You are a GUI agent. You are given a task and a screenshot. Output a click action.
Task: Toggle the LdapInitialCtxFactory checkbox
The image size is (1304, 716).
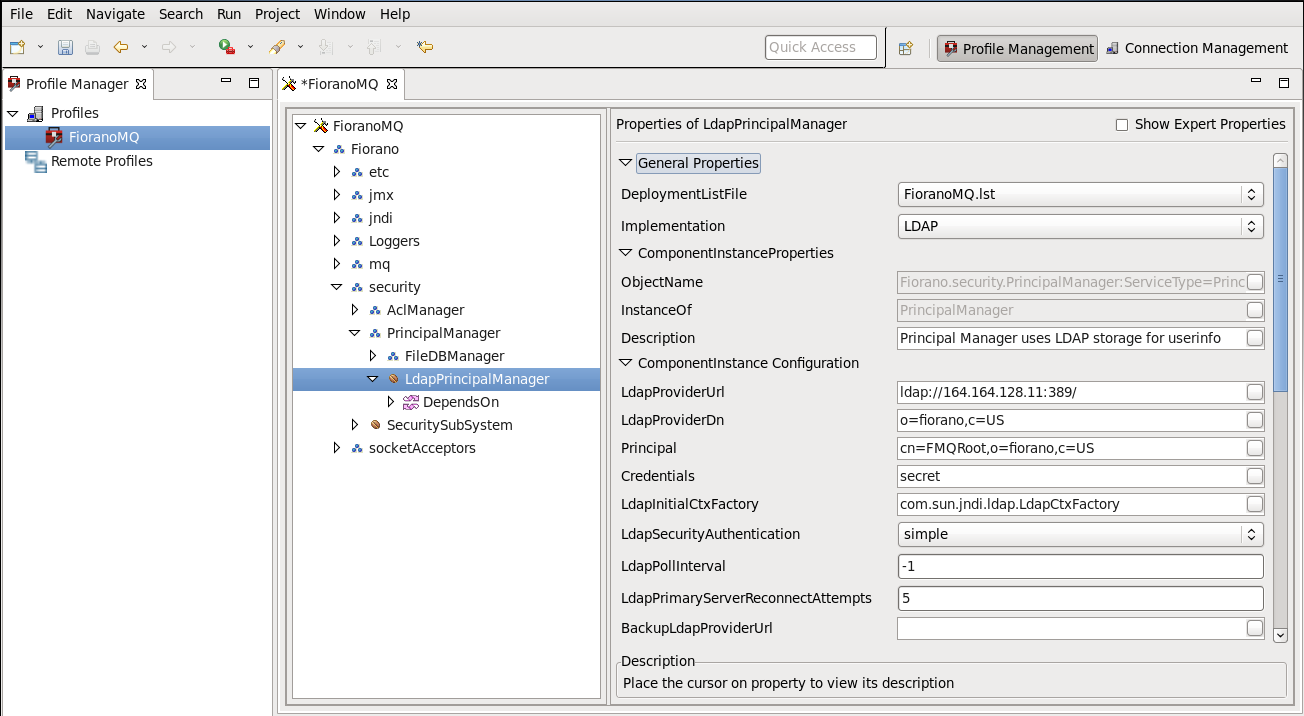pos(1254,504)
